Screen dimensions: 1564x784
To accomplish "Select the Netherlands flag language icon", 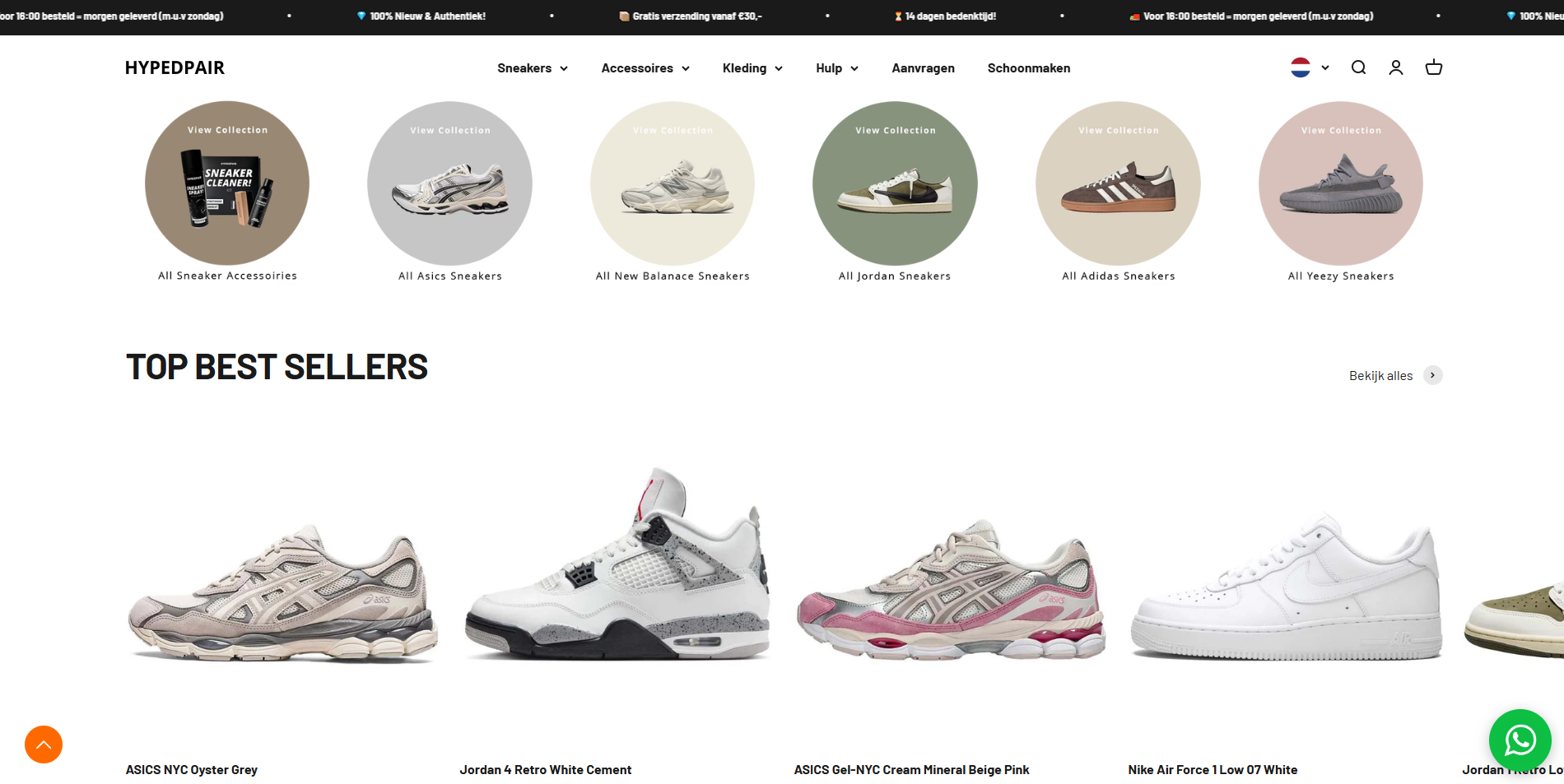I will (1301, 67).
